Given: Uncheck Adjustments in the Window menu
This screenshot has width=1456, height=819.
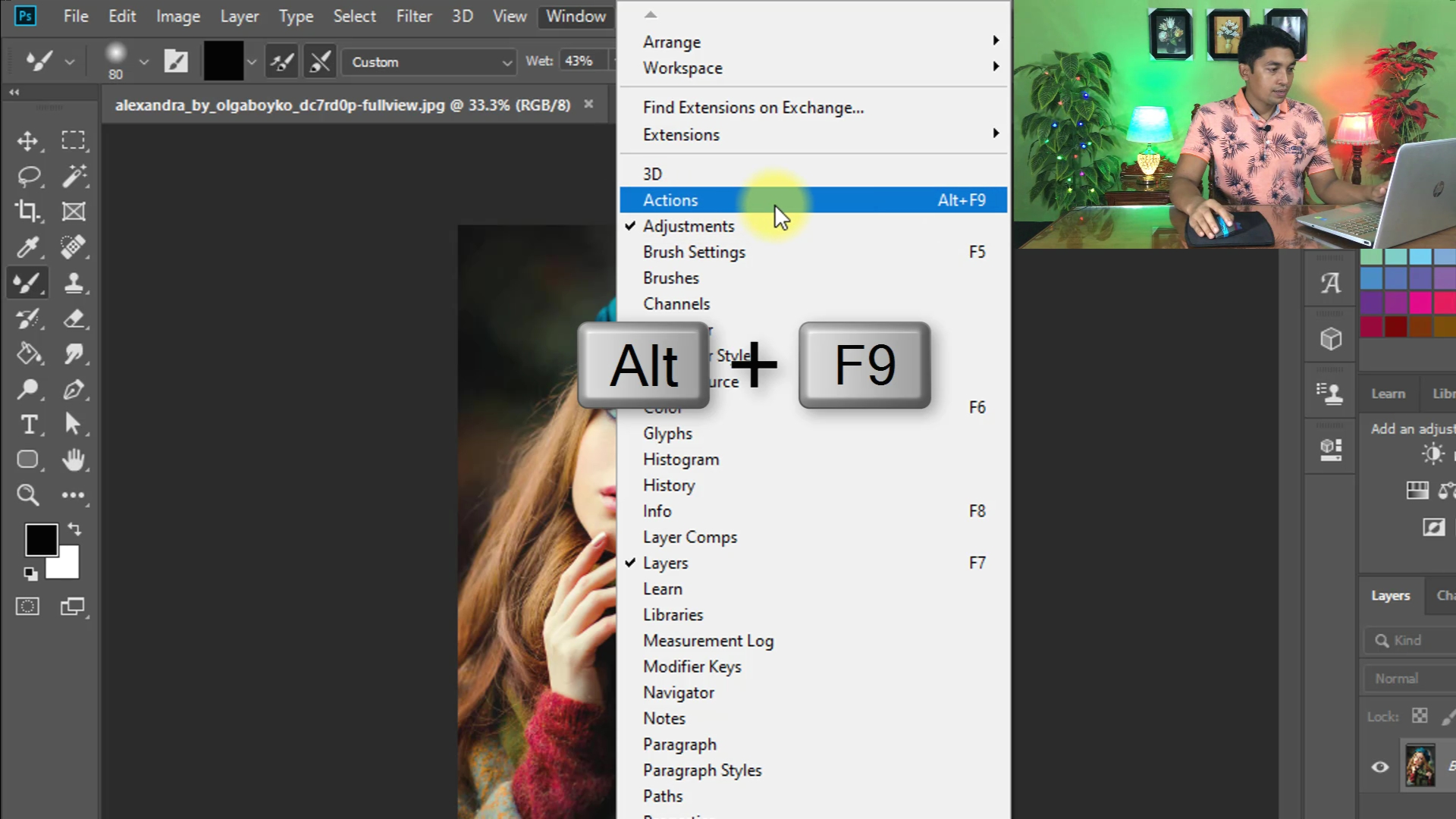Looking at the screenshot, I should click(x=688, y=226).
